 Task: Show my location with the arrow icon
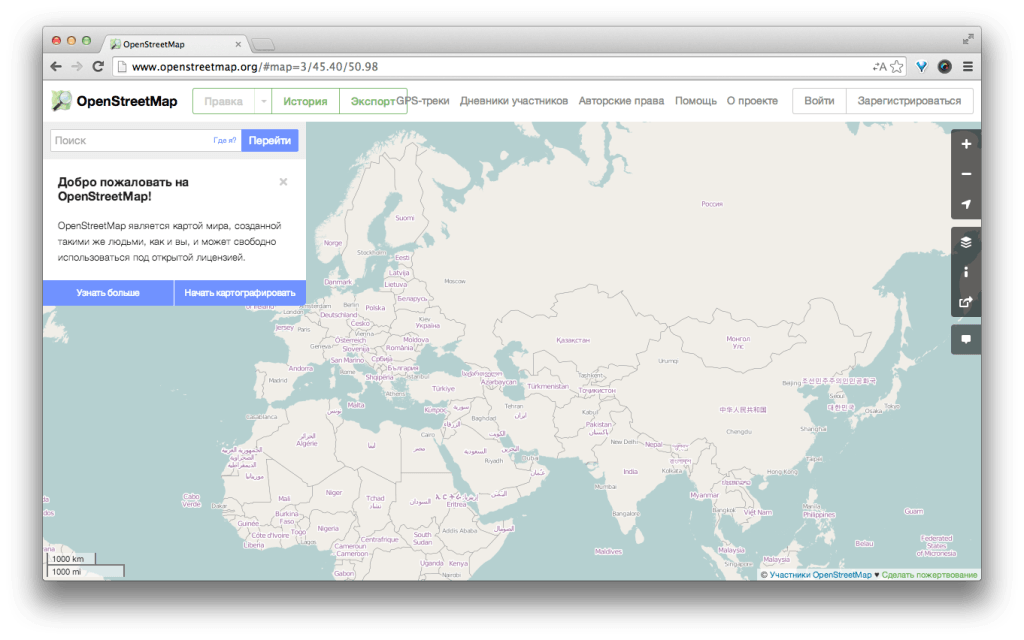tap(966, 204)
